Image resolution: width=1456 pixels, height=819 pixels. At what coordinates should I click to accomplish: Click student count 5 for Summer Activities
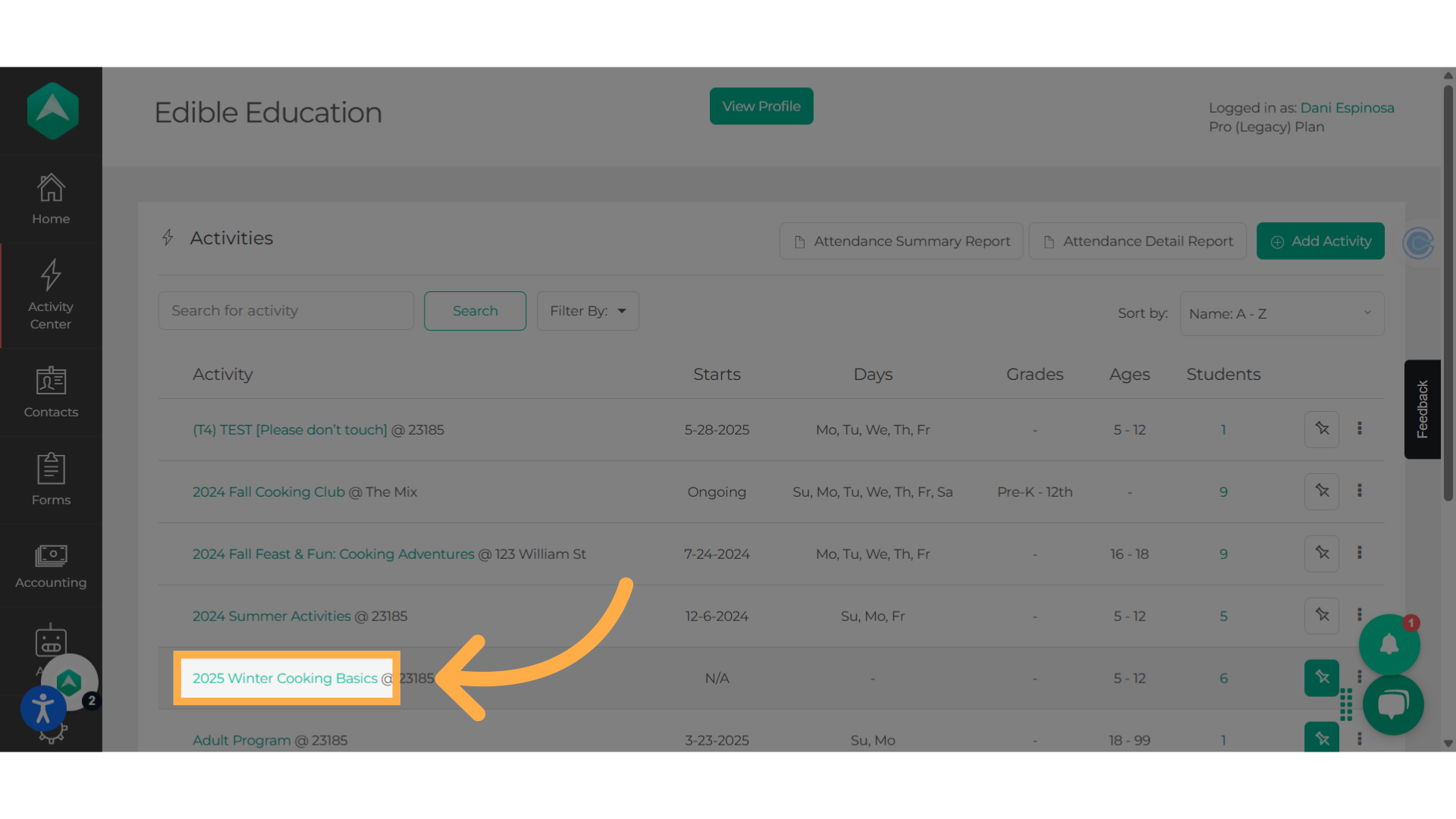(1223, 617)
